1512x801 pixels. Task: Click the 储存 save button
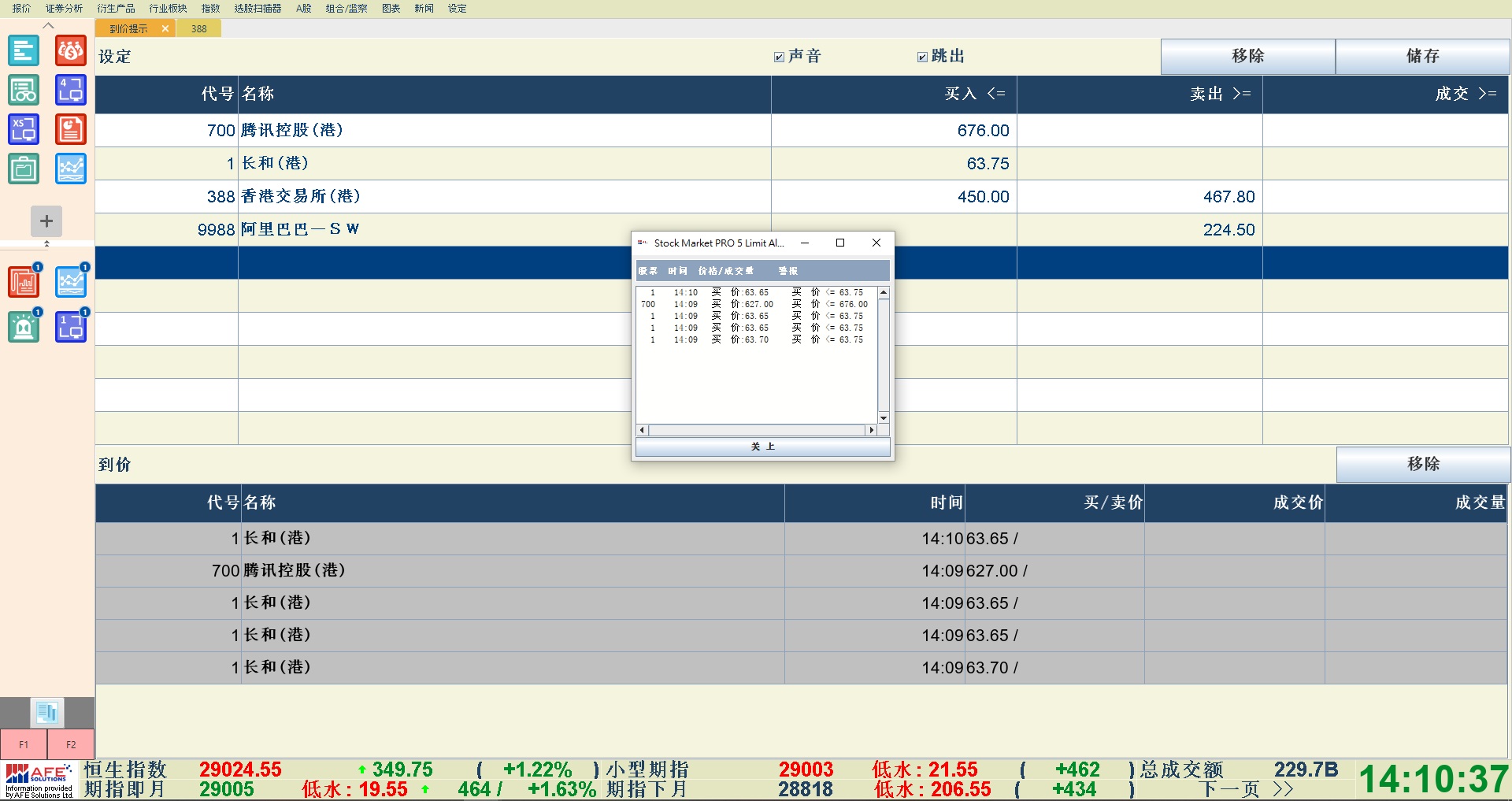point(1422,56)
